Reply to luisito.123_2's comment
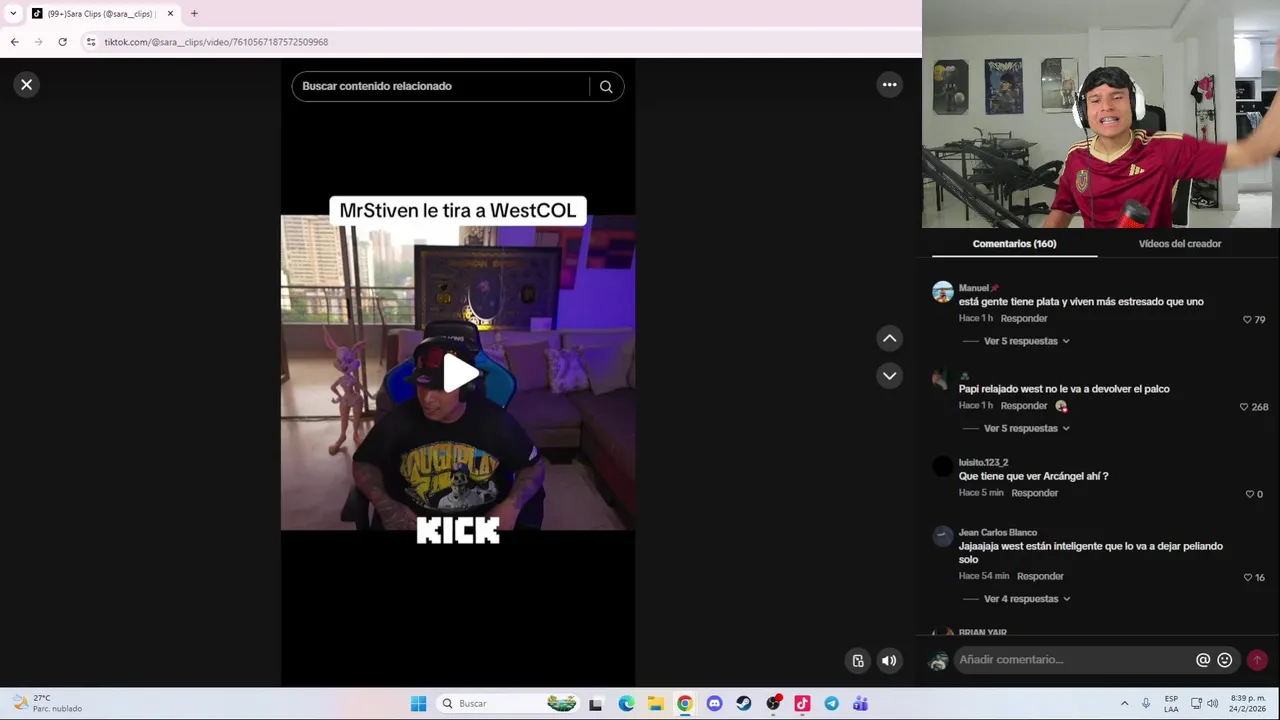 coord(1034,493)
